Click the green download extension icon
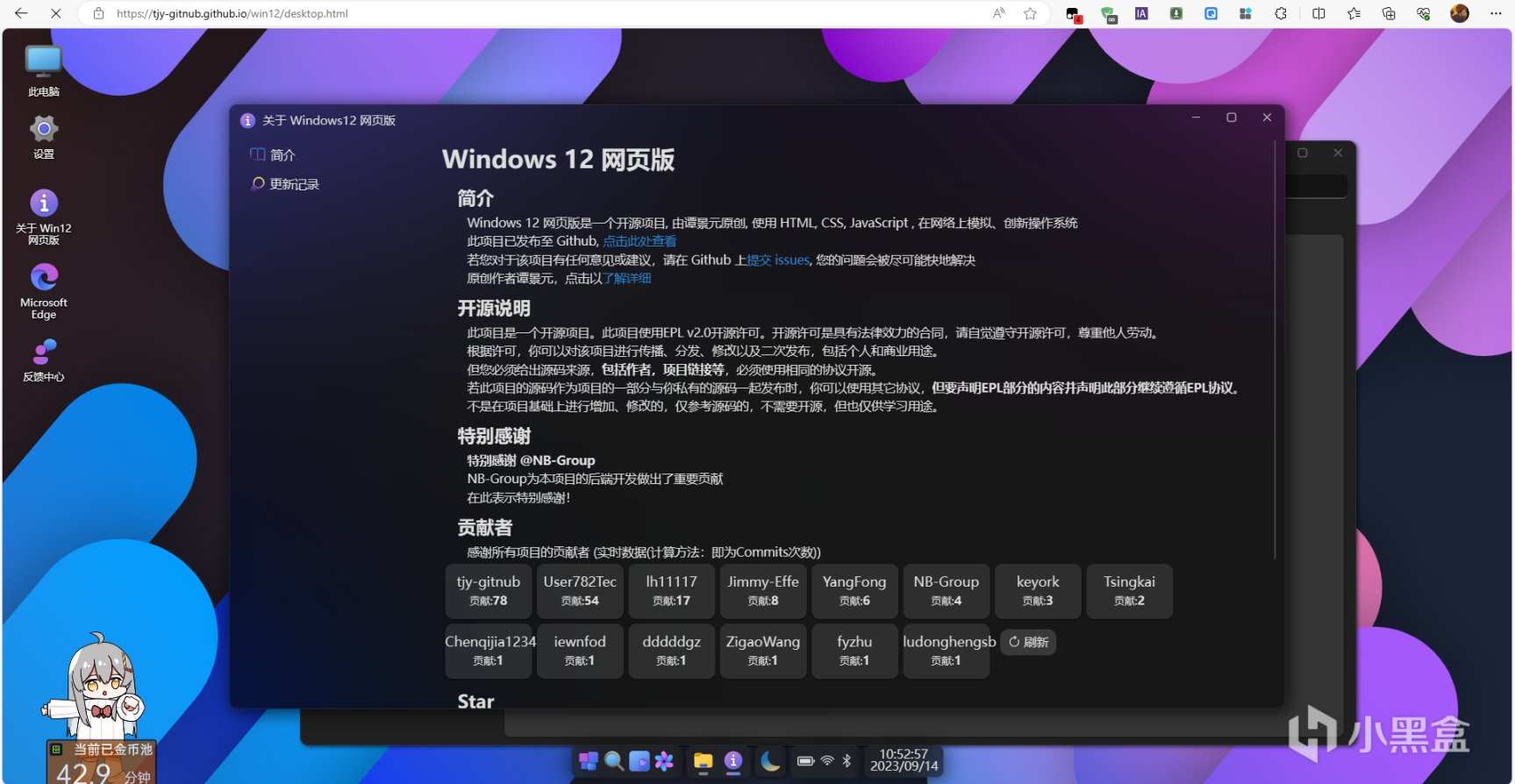This screenshot has width=1515, height=784. 1176,13
